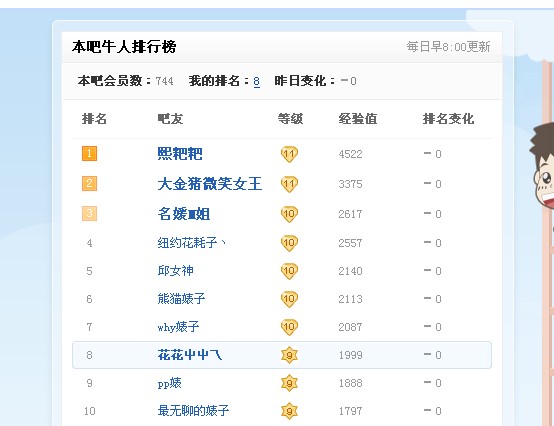Click the orange rank 1 badge
554x426 pixels.
click(x=89, y=154)
